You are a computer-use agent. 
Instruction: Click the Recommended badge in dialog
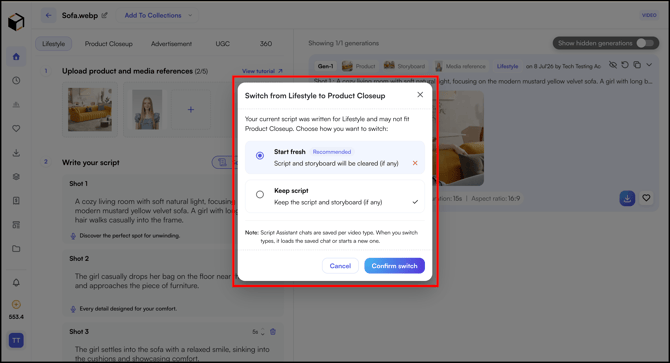[332, 152]
